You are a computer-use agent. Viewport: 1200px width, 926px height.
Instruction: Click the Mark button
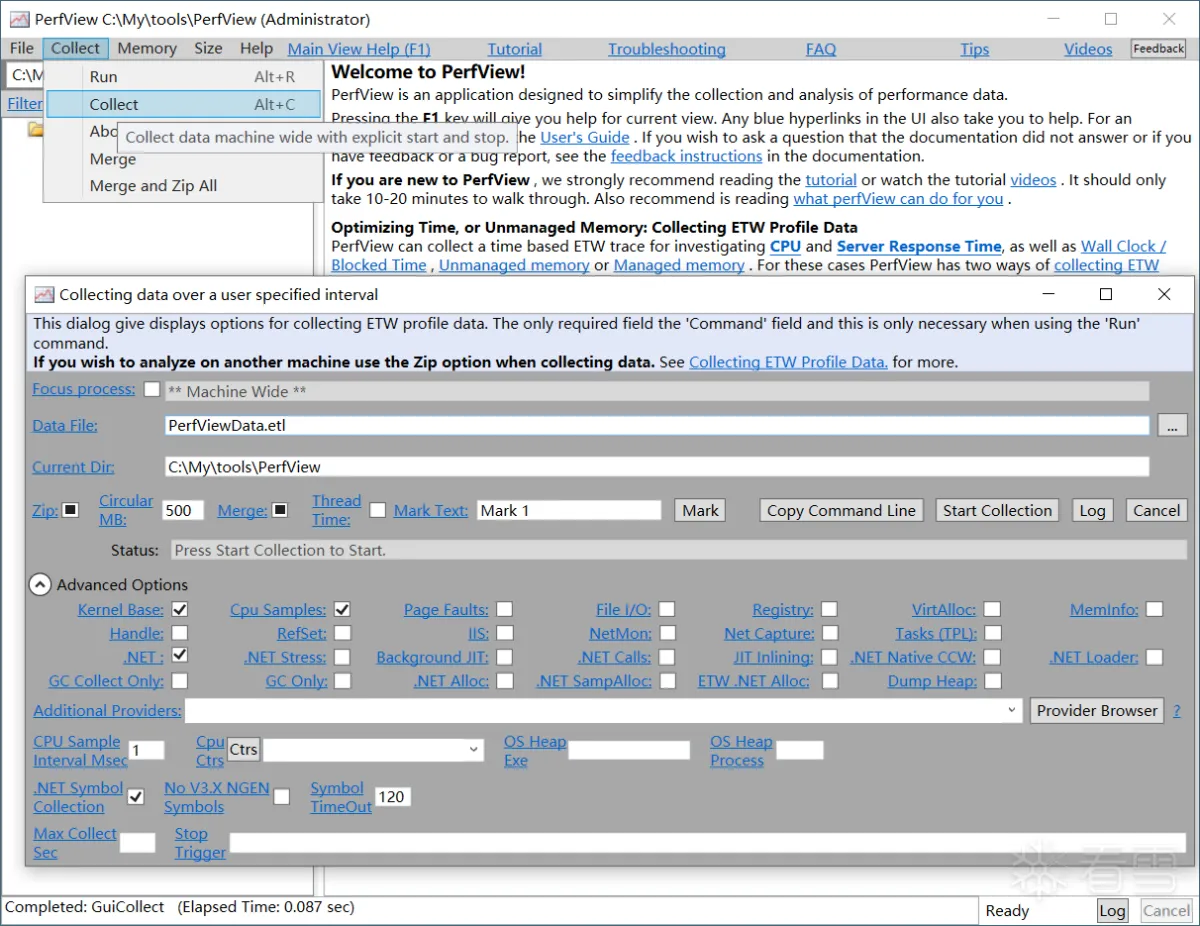700,510
